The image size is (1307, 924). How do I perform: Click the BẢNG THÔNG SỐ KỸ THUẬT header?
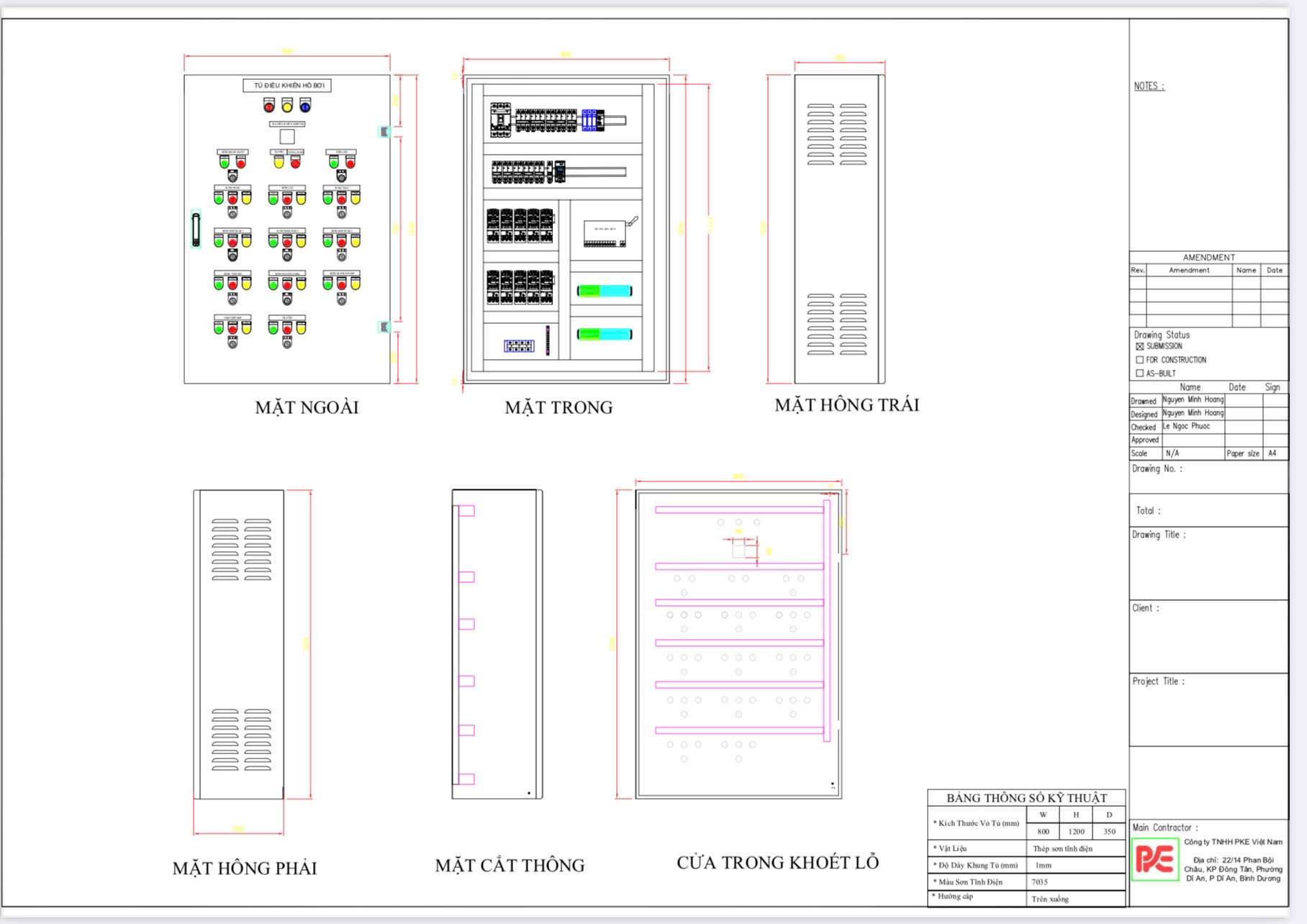[1026, 797]
